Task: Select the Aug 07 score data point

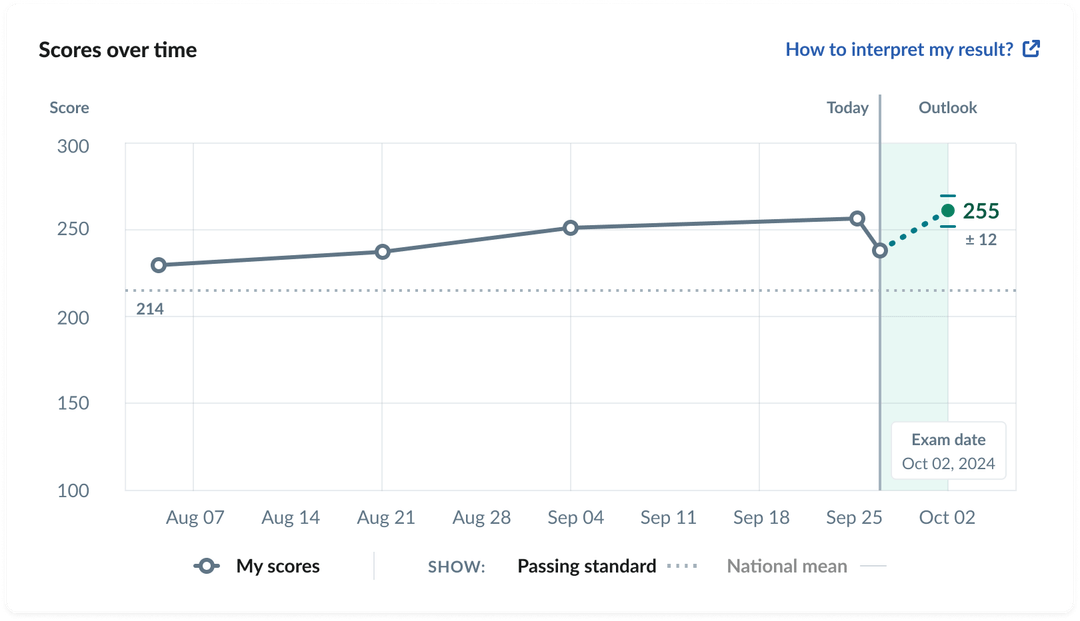Action: 159,265
